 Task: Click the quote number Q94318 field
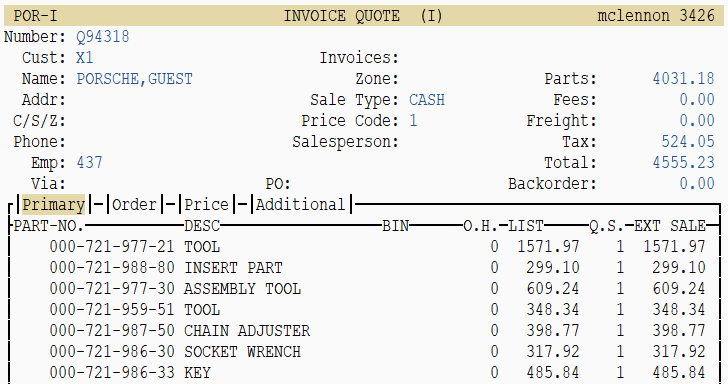point(103,37)
